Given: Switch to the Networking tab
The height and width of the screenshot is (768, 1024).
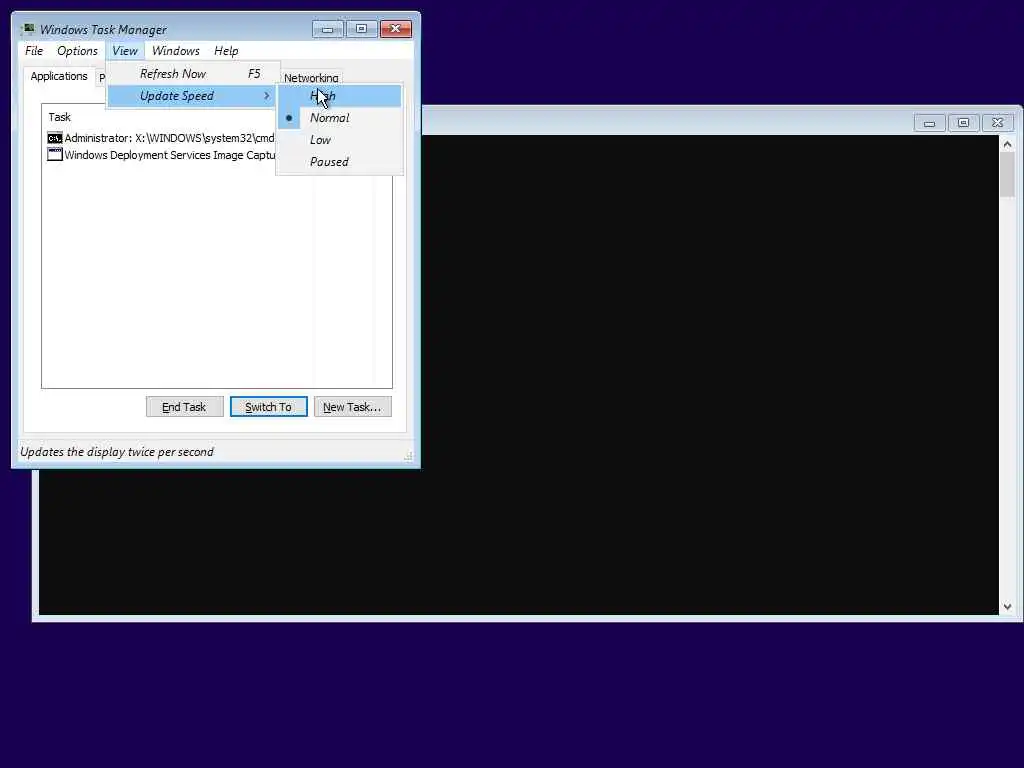Looking at the screenshot, I should coord(311,78).
